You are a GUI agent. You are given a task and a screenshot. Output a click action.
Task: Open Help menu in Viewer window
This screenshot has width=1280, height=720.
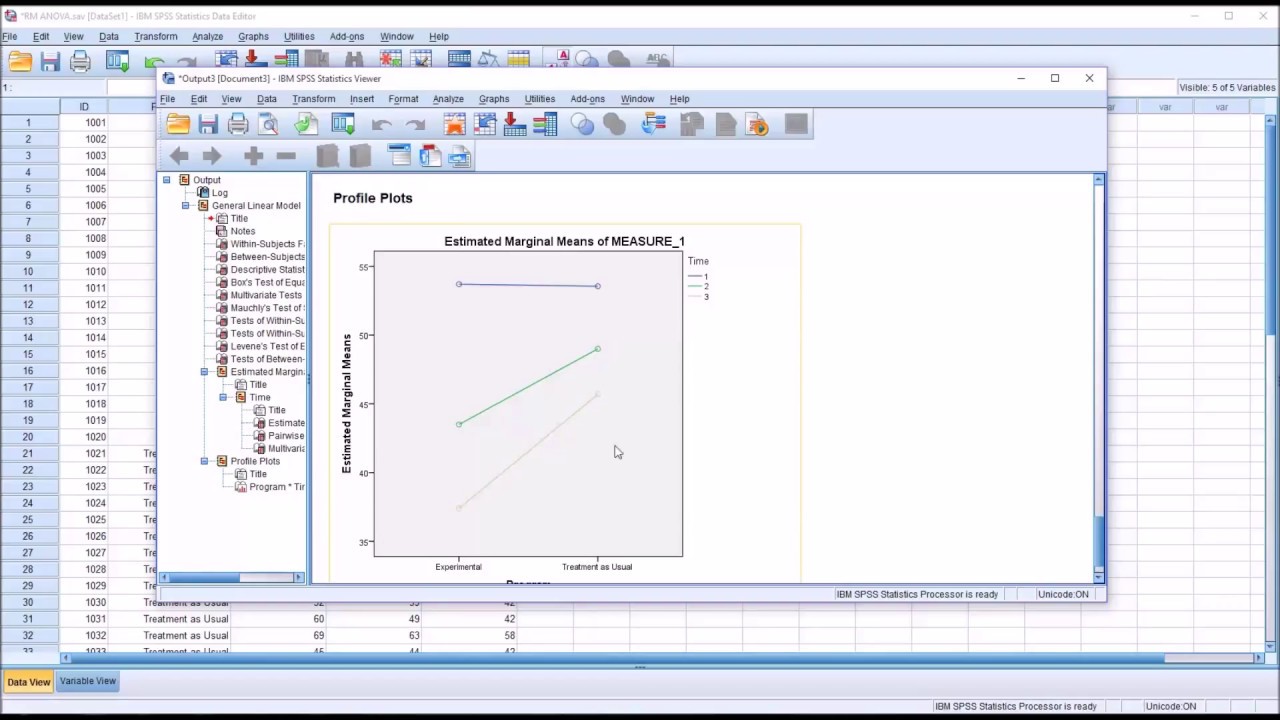tap(679, 99)
